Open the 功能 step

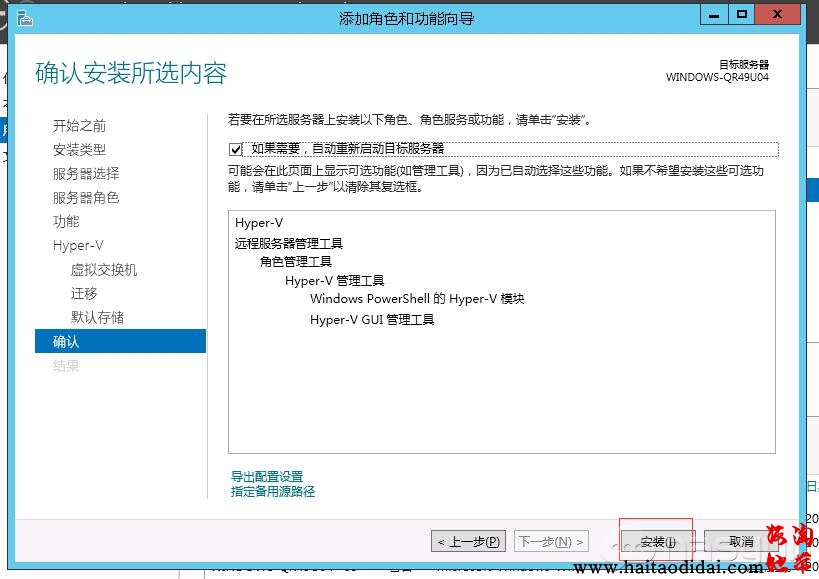coord(66,222)
